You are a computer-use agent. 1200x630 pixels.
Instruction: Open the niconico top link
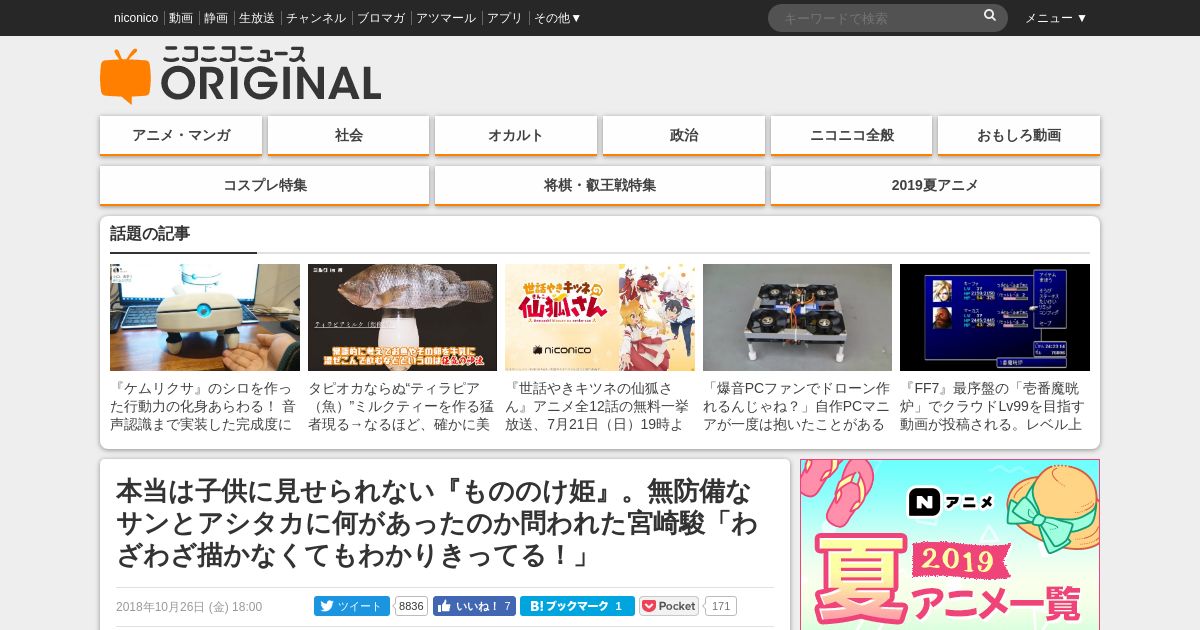[136, 18]
